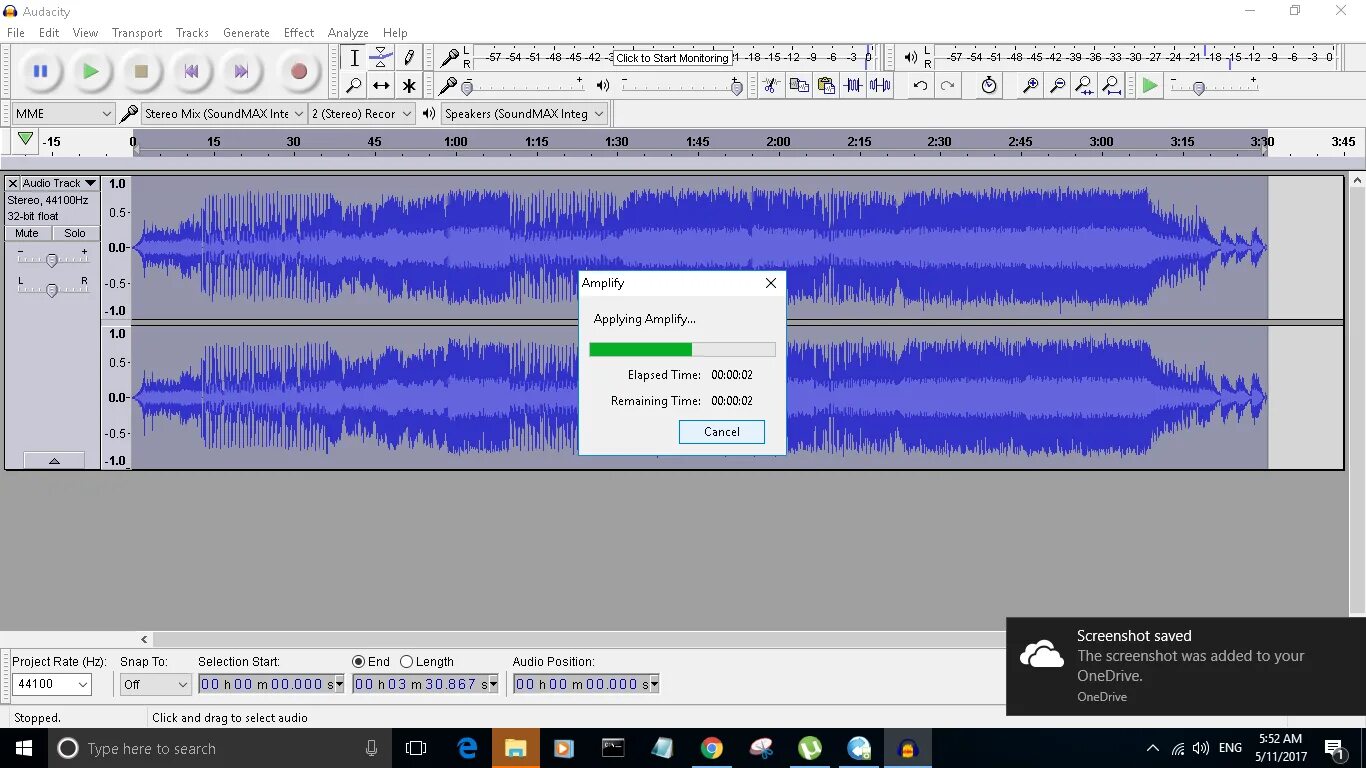Select the Length radio button
This screenshot has height=768, width=1366.
click(x=406, y=662)
